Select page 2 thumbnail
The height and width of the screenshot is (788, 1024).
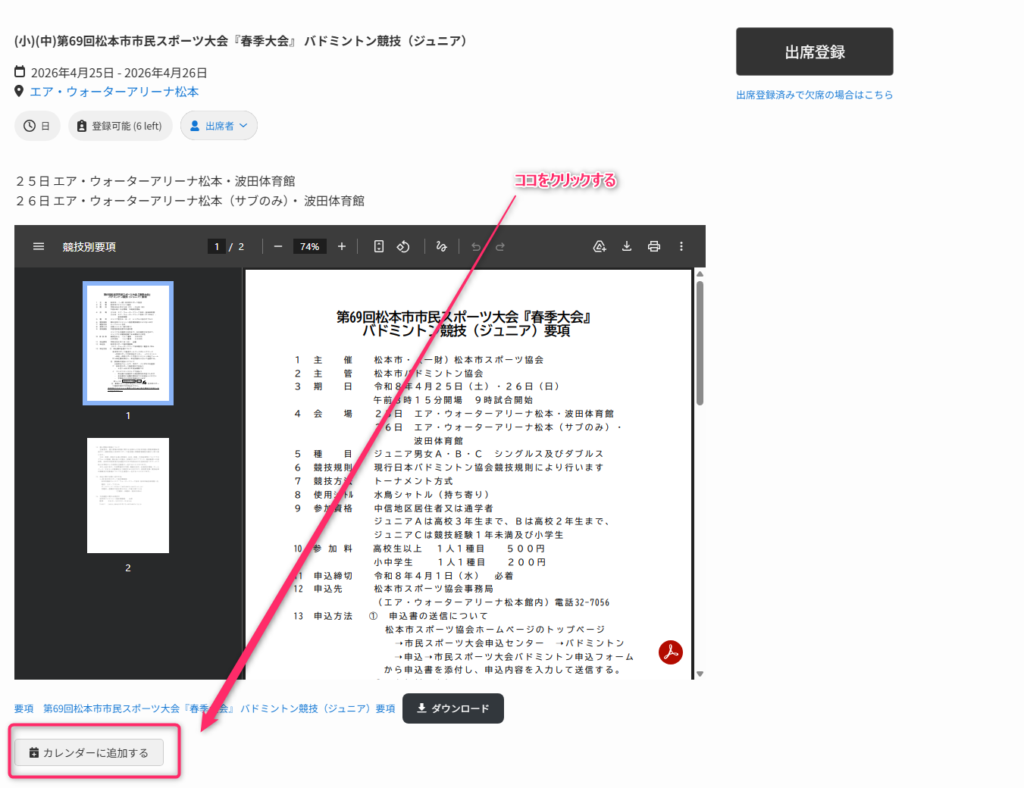pos(128,495)
